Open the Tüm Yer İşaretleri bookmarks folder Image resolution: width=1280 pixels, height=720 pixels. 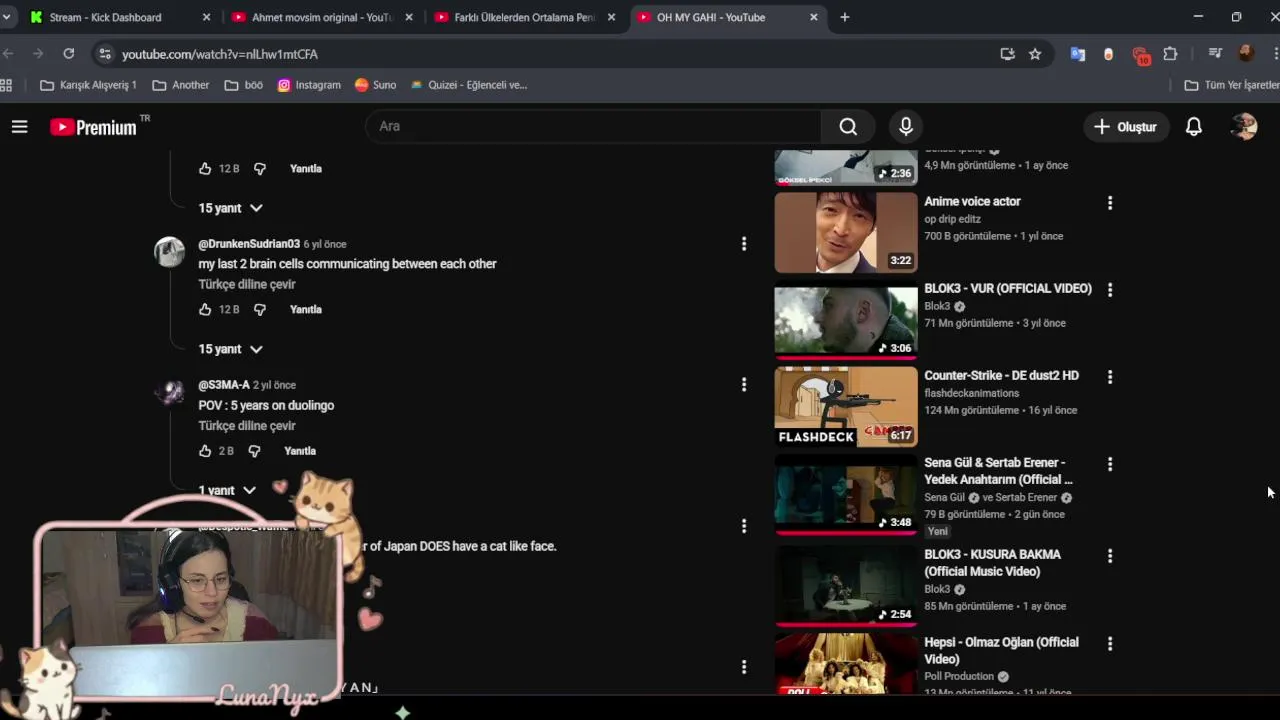[x=1231, y=85]
